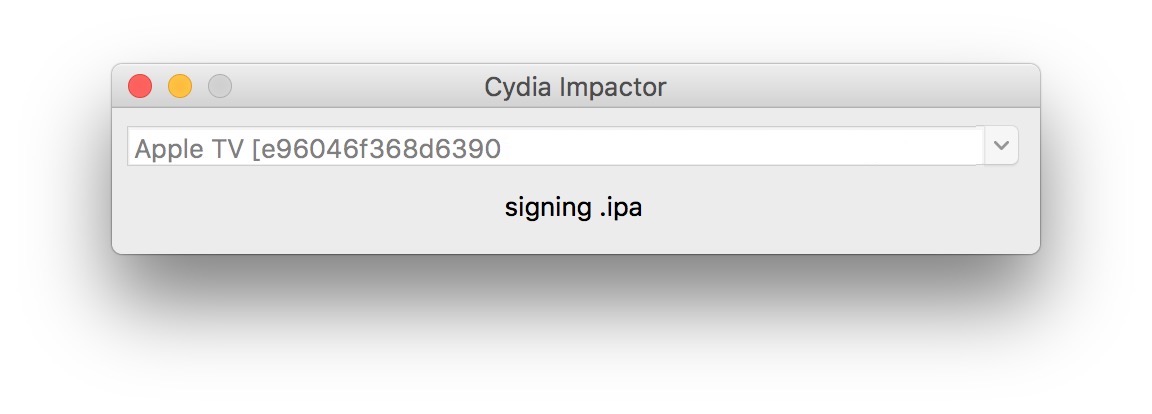
Task: Click blank area below the status text
Action: pyautogui.click(x=575, y=240)
